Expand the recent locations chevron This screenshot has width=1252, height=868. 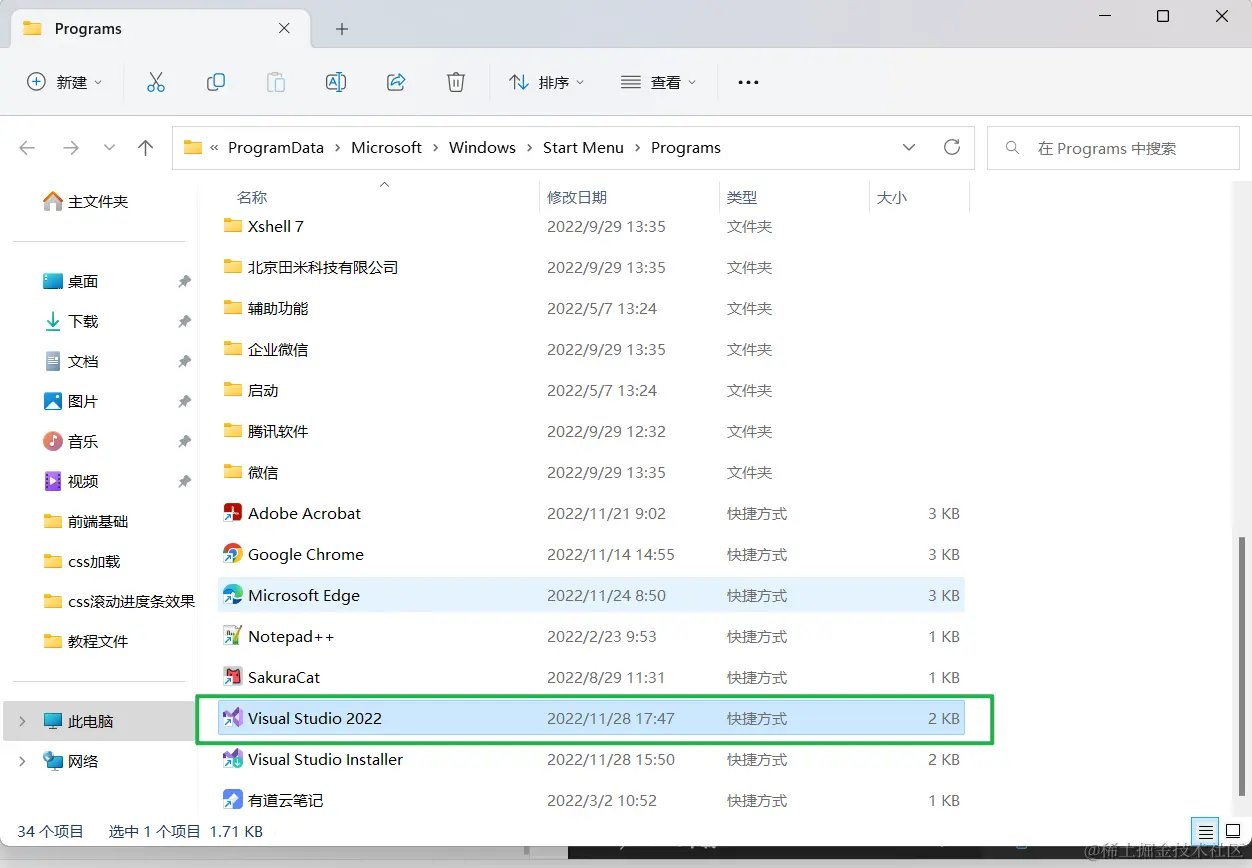point(109,148)
